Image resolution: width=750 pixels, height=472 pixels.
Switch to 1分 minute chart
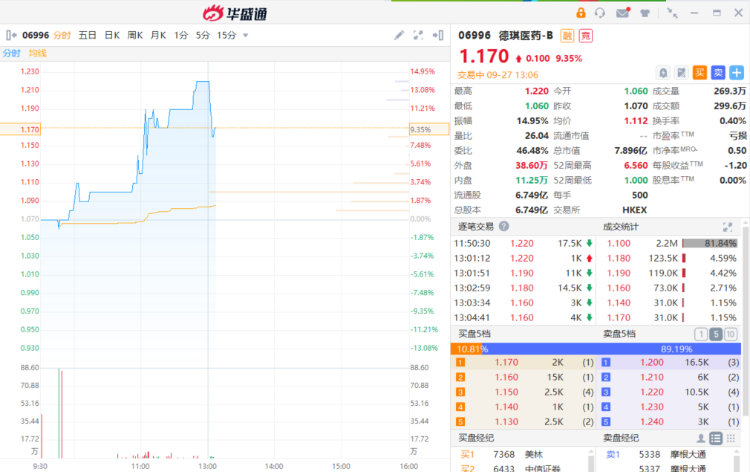point(181,35)
